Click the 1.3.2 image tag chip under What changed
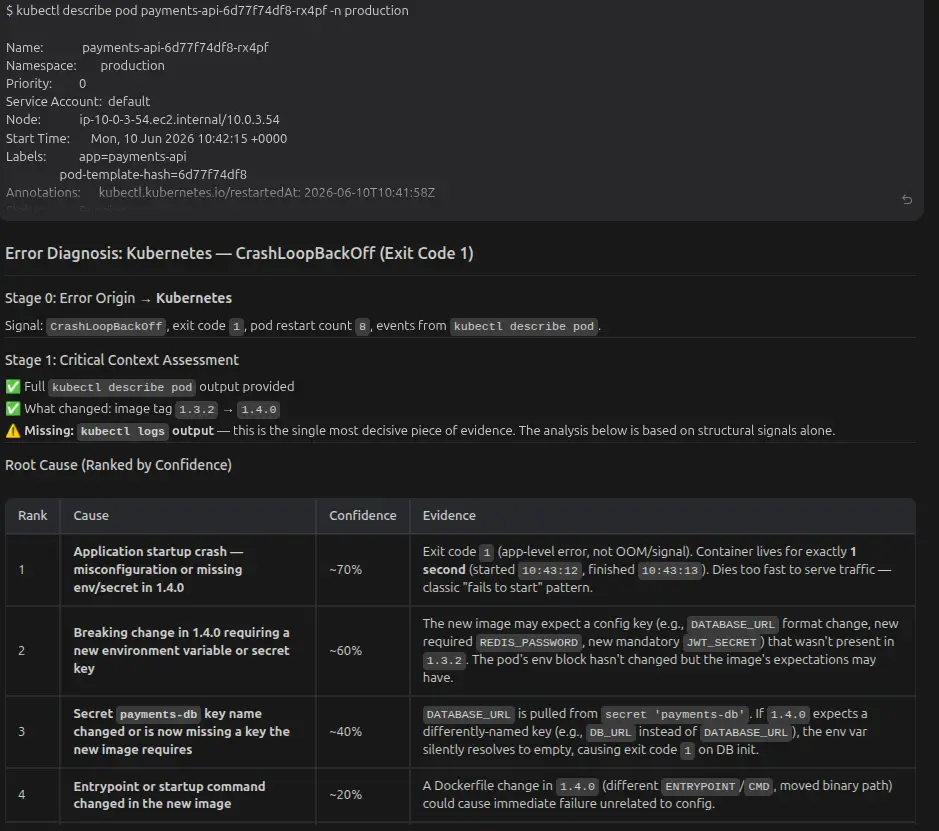 (x=196, y=410)
